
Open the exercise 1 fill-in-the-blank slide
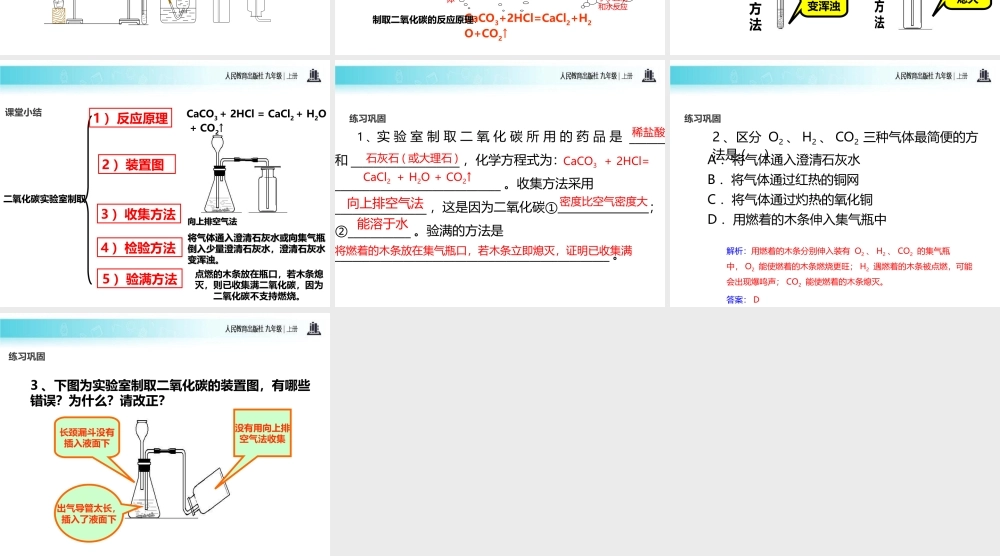tap(499, 184)
